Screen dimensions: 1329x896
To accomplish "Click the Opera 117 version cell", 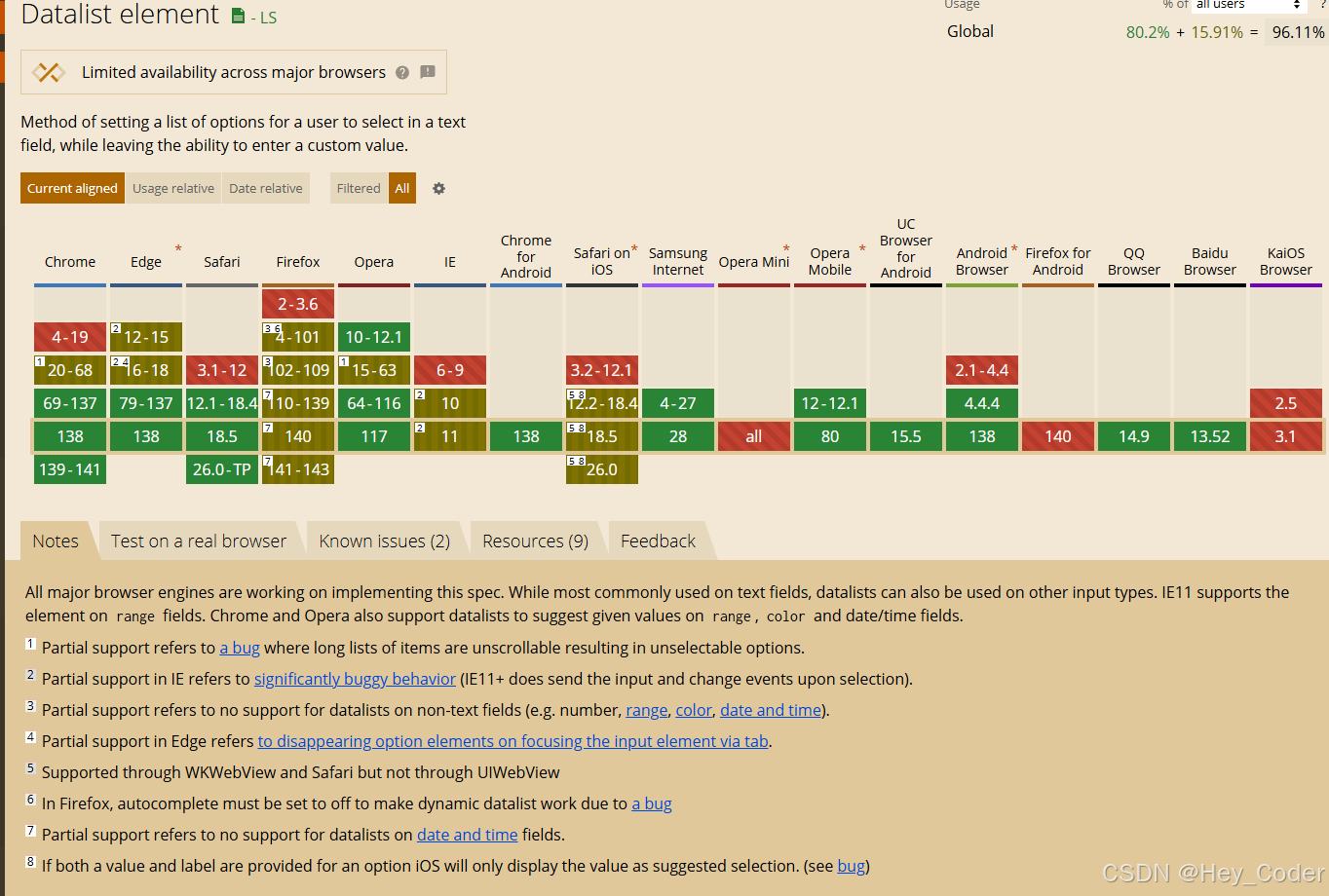I will point(374,436).
